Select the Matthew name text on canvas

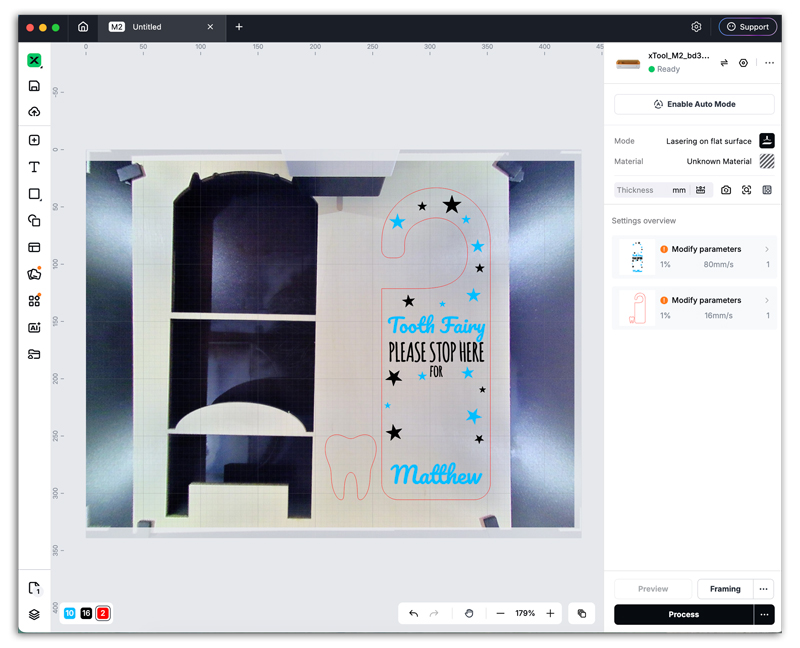[436, 474]
